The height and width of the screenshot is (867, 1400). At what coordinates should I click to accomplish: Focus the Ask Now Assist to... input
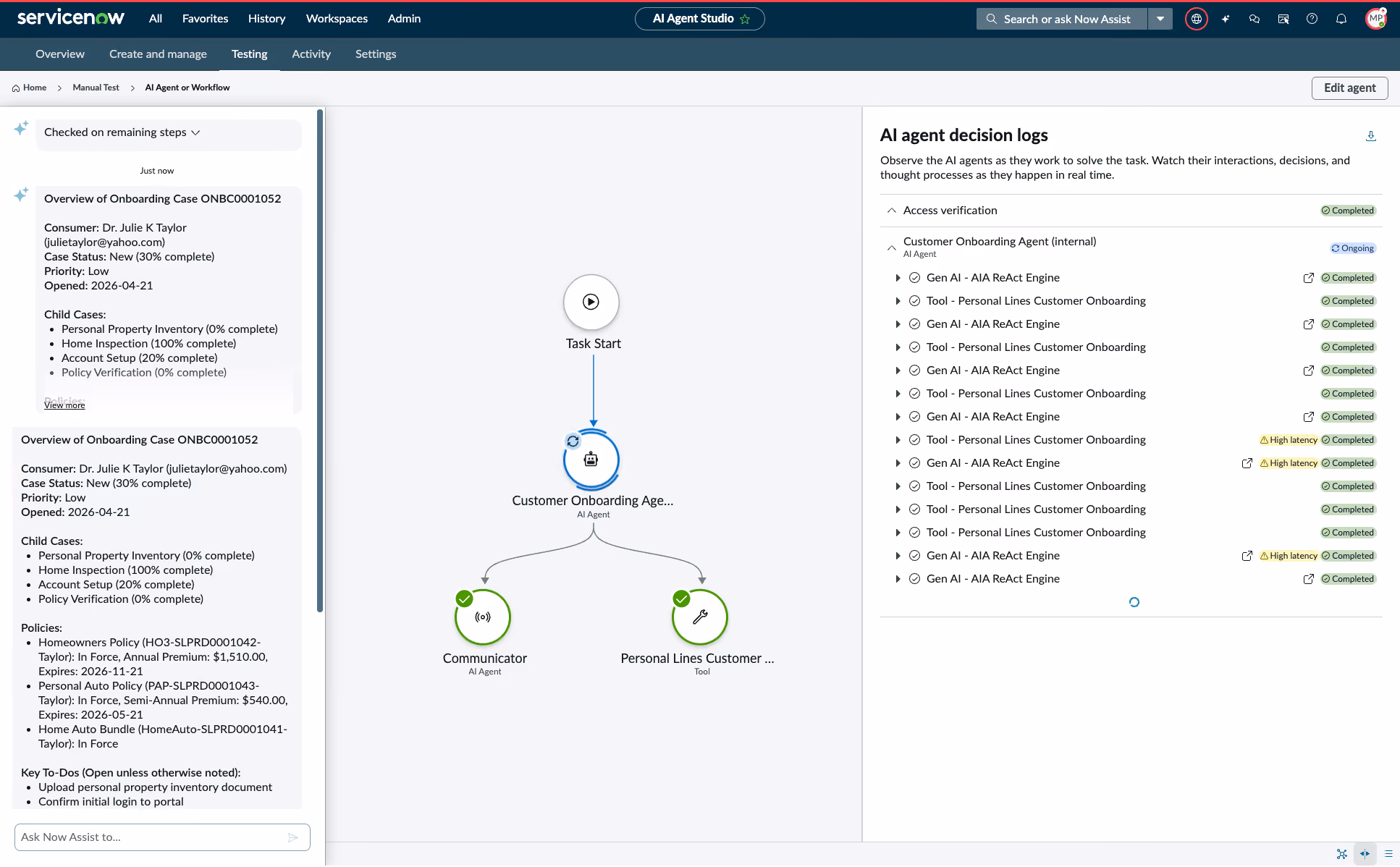click(162, 837)
